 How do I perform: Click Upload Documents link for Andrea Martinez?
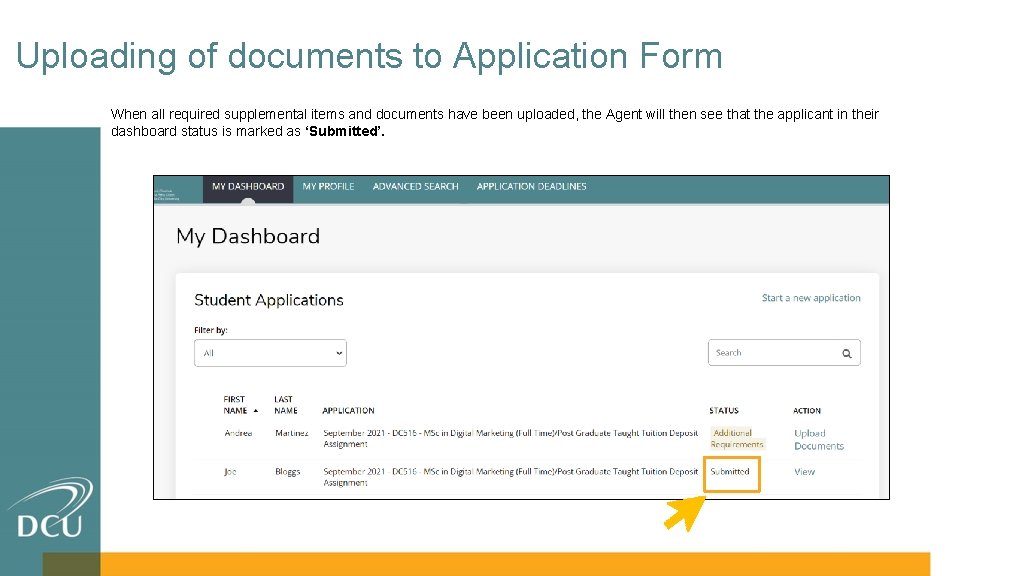click(x=818, y=440)
